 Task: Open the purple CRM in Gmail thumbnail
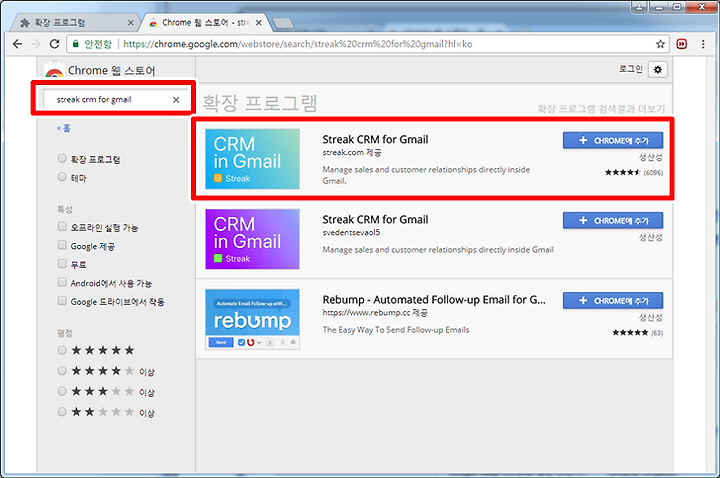(x=253, y=239)
